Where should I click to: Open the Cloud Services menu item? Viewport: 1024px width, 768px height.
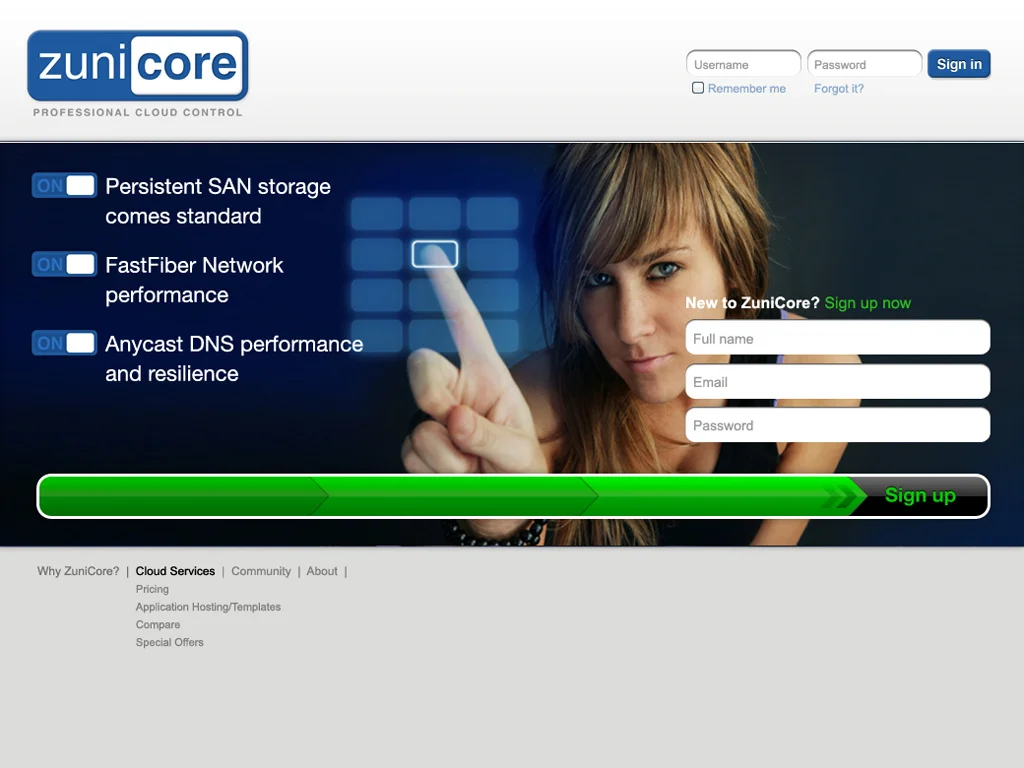coord(175,571)
